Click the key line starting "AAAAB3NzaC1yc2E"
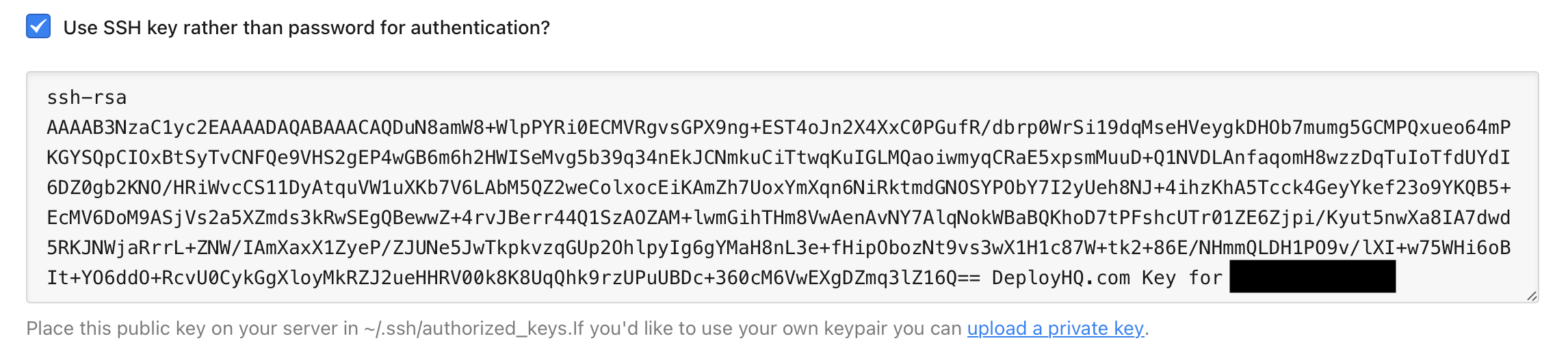Image resolution: width=1568 pixels, height=358 pixels. coord(779,128)
